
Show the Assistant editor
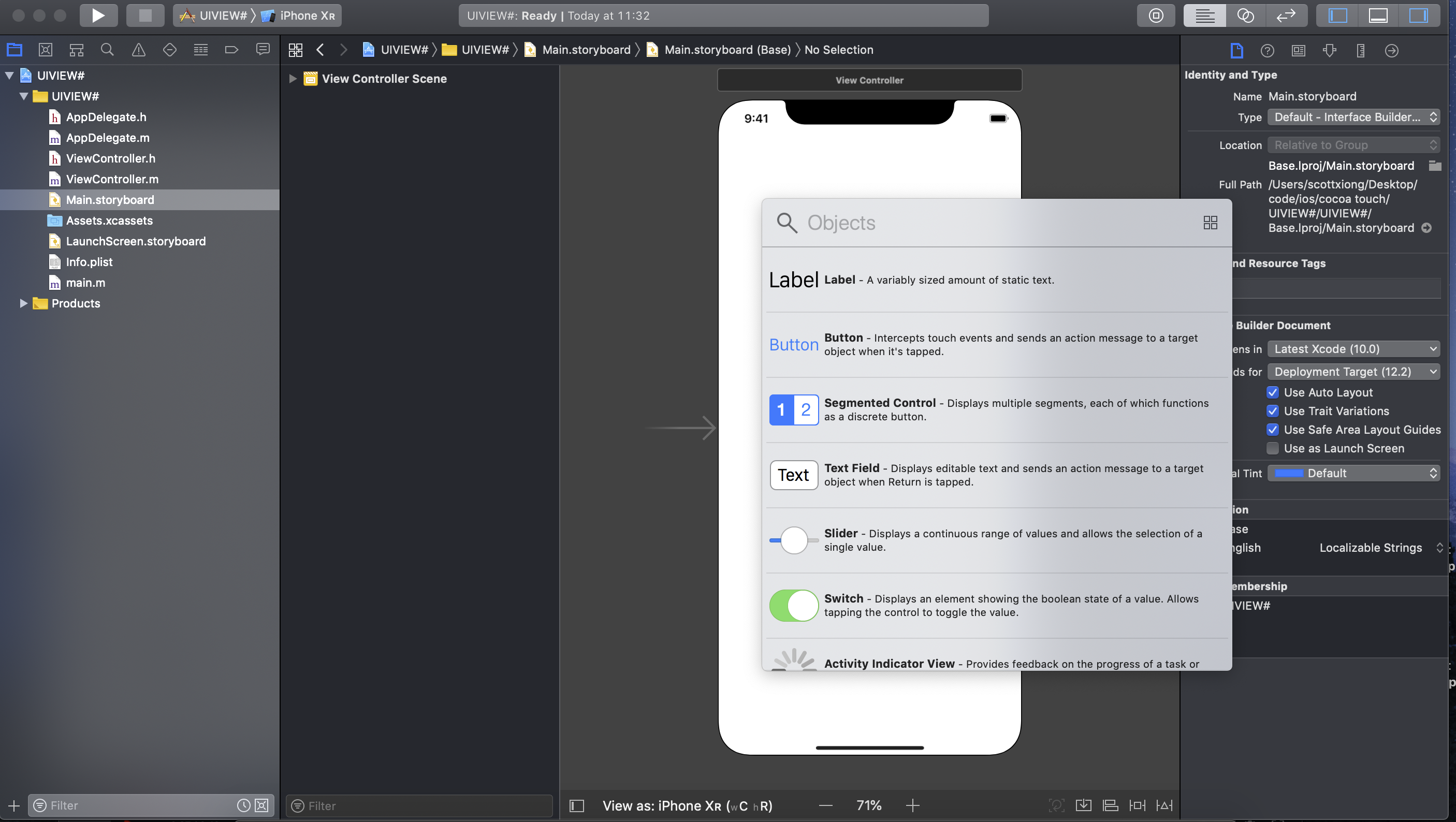pos(1246,15)
